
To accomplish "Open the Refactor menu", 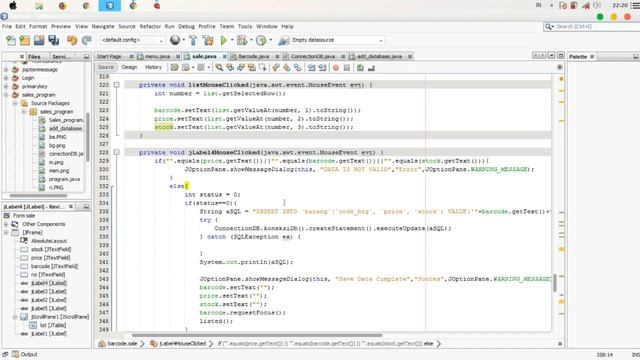I will (x=150, y=26).
